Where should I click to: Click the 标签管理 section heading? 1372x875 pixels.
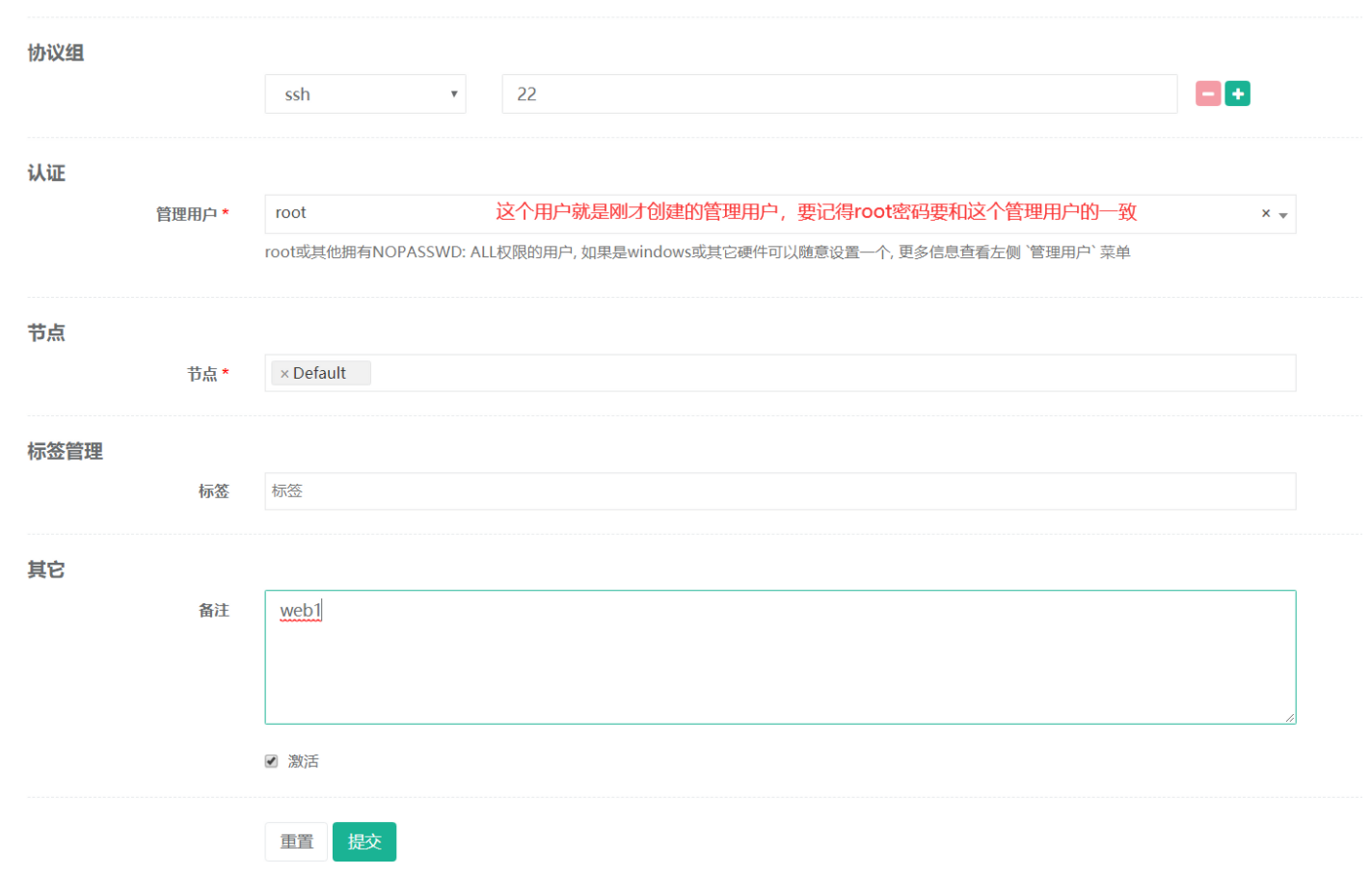pyautogui.click(x=65, y=452)
